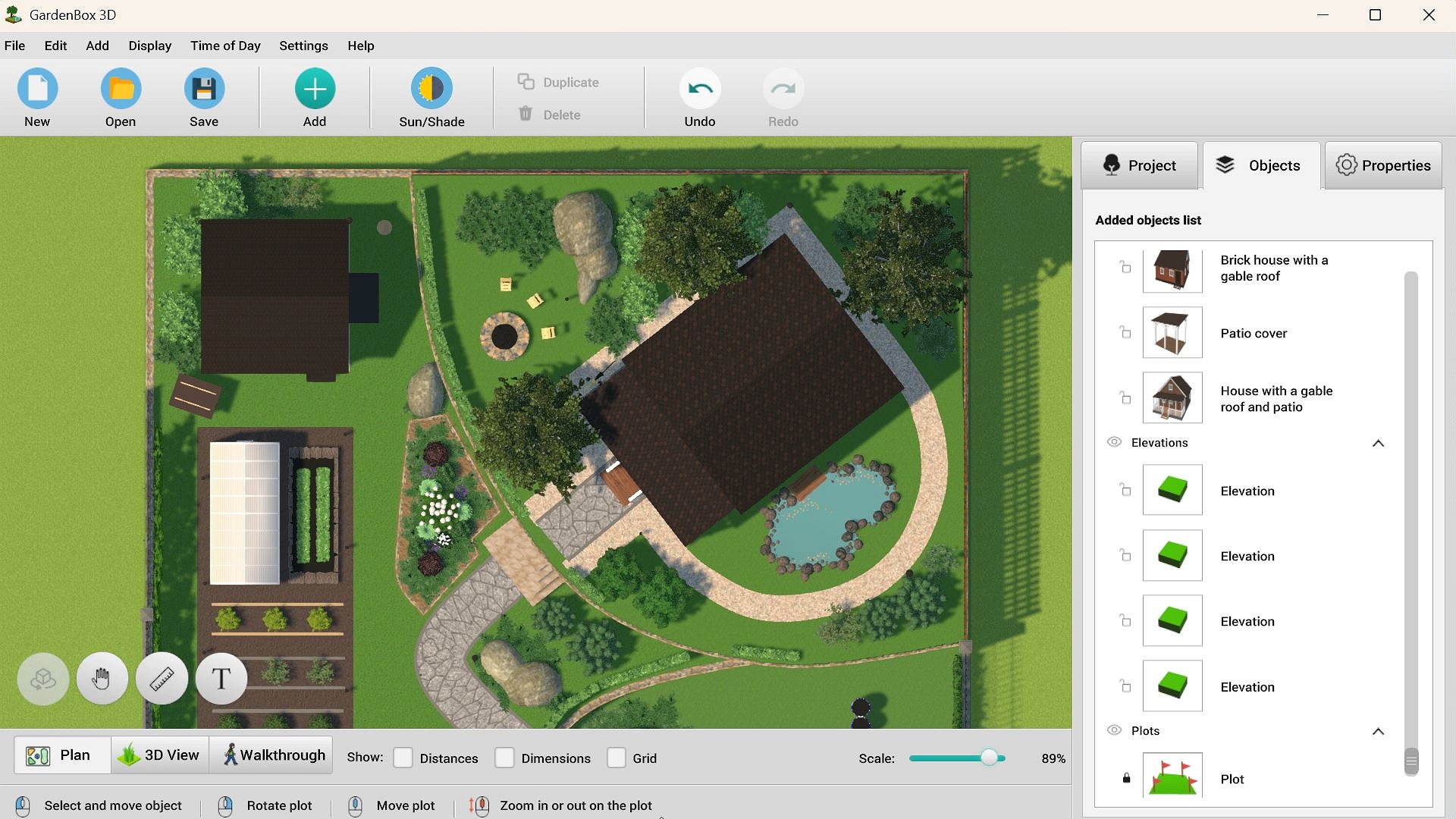The width and height of the screenshot is (1456, 819).
Task: Select the text T tool
Action: coord(221,678)
